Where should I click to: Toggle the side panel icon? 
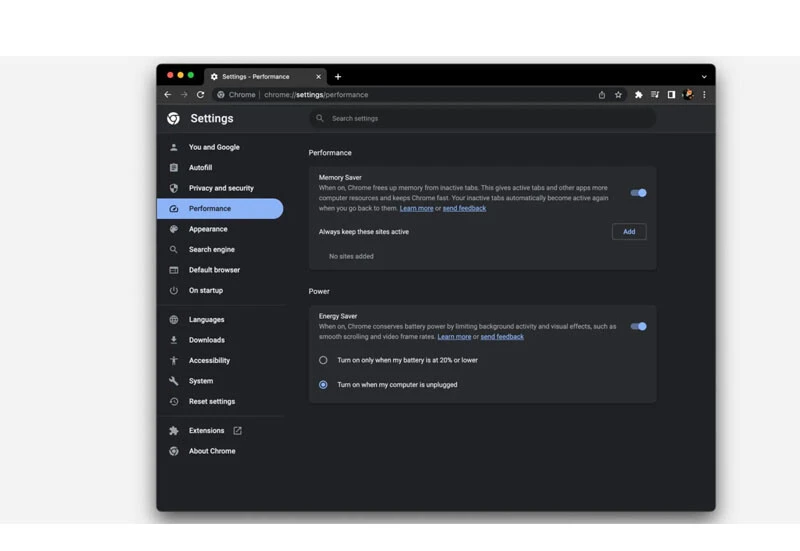click(x=671, y=95)
